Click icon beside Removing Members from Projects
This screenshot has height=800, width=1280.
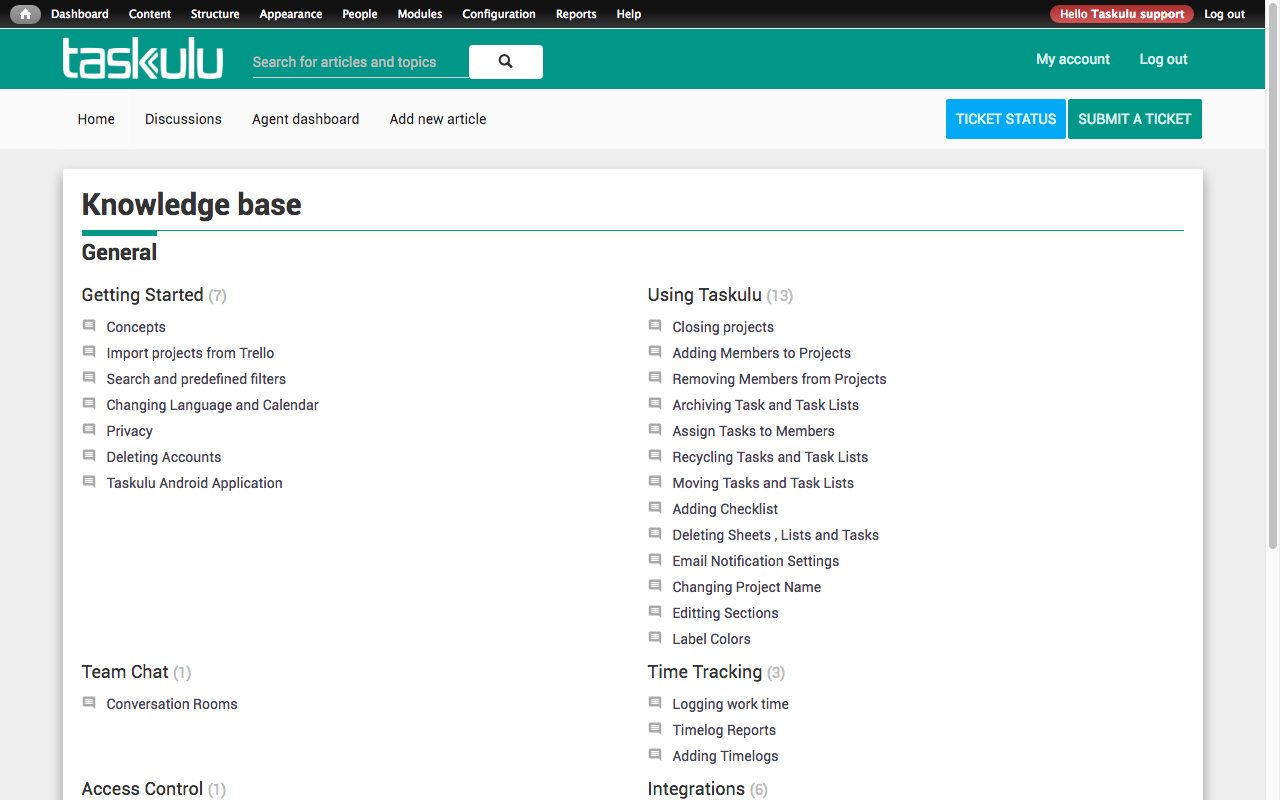pyautogui.click(x=655, y=378)
